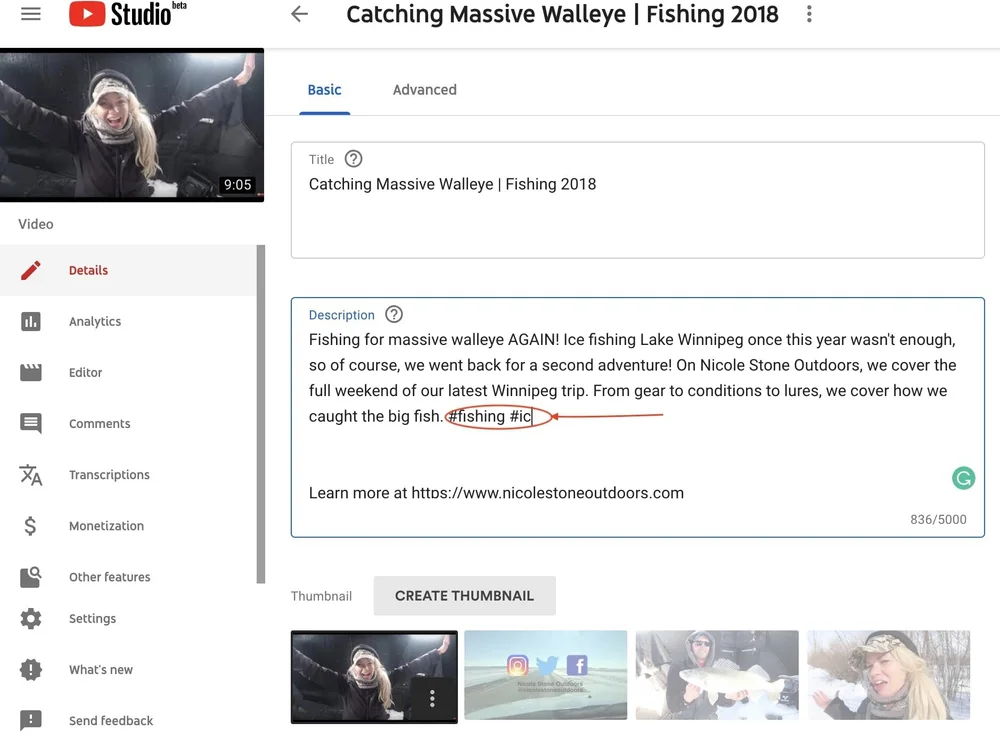Open the three-dot options menu
Viewport: 1000px width, 740px height.
tap(809, 15)
